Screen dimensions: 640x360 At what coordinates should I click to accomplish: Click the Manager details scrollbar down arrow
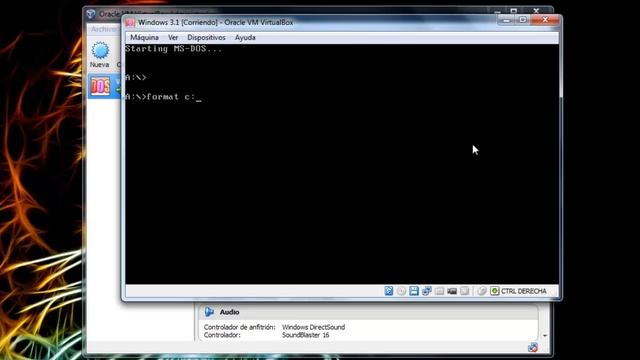[x=545, y=336]
